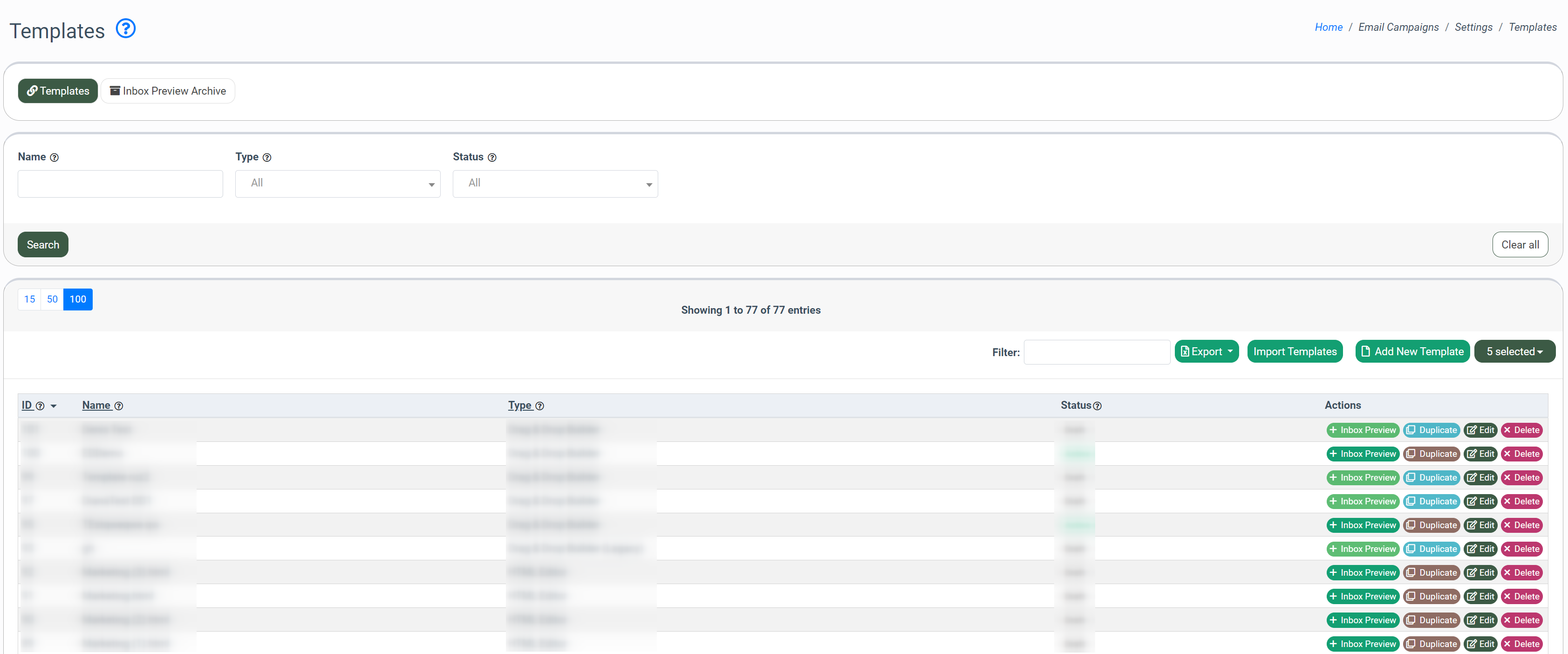Show 15 entries per page

pyautogui.click(x=29, y=299)
